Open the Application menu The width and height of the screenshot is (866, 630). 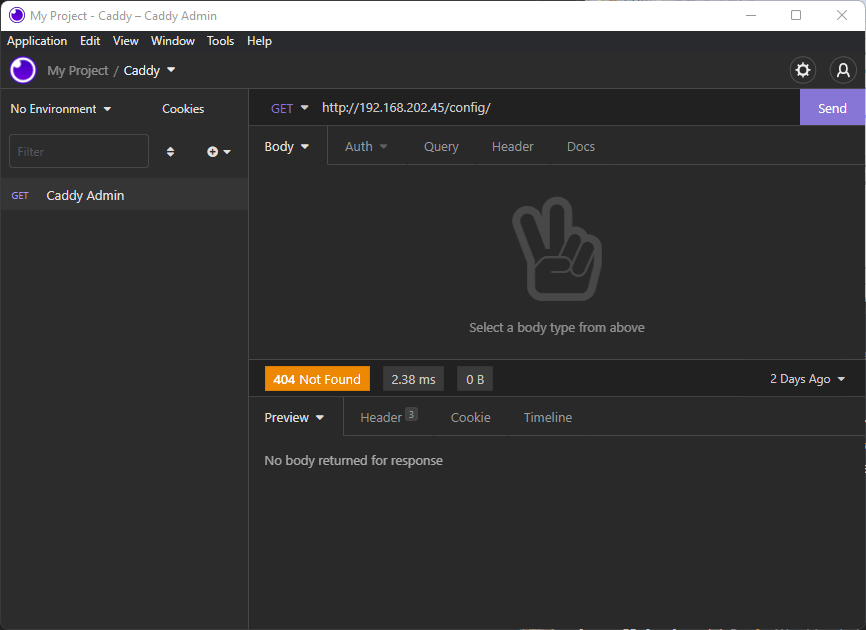pos(37,41)
